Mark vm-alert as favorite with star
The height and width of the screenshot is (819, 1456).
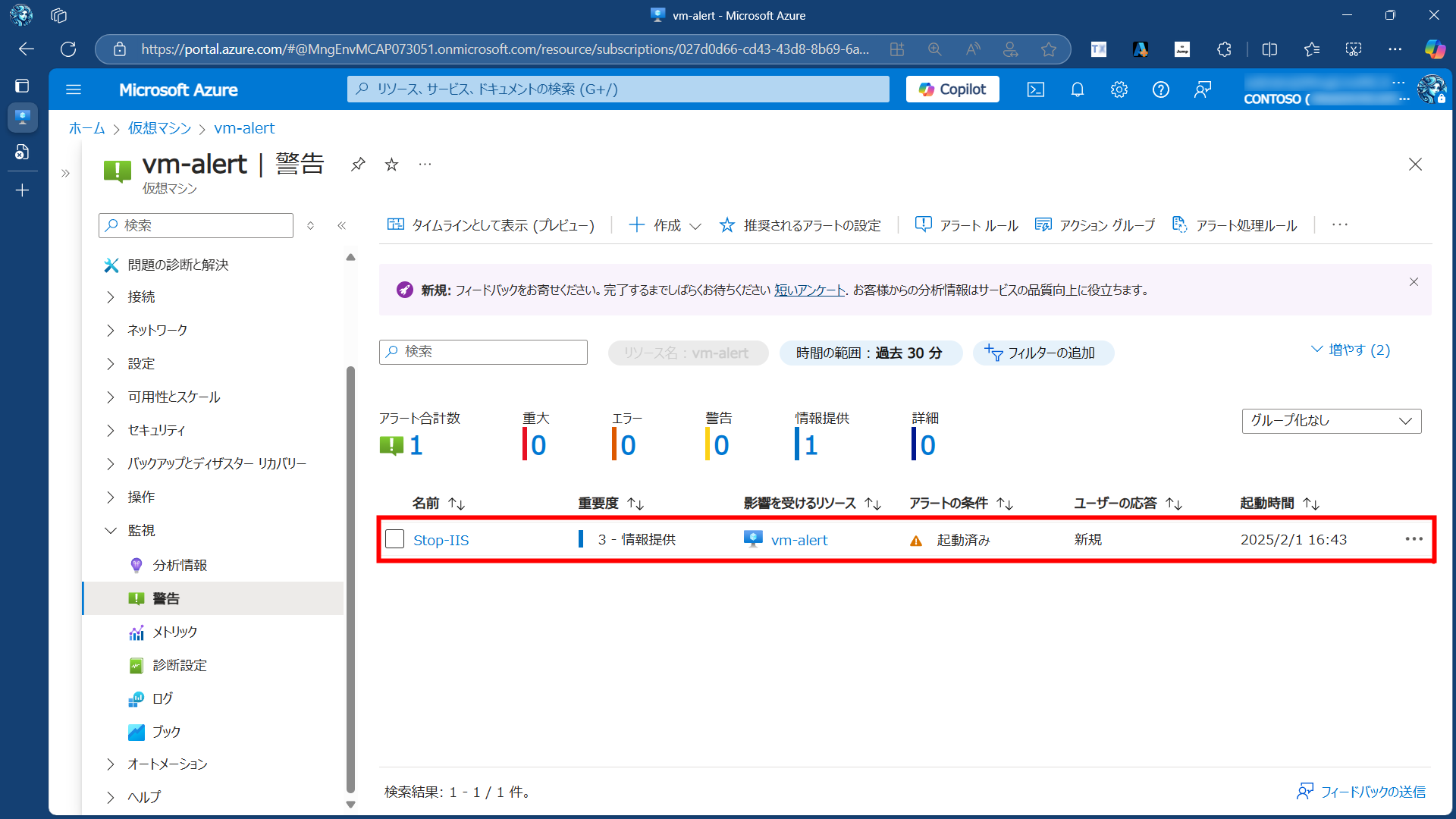(391, 164)
